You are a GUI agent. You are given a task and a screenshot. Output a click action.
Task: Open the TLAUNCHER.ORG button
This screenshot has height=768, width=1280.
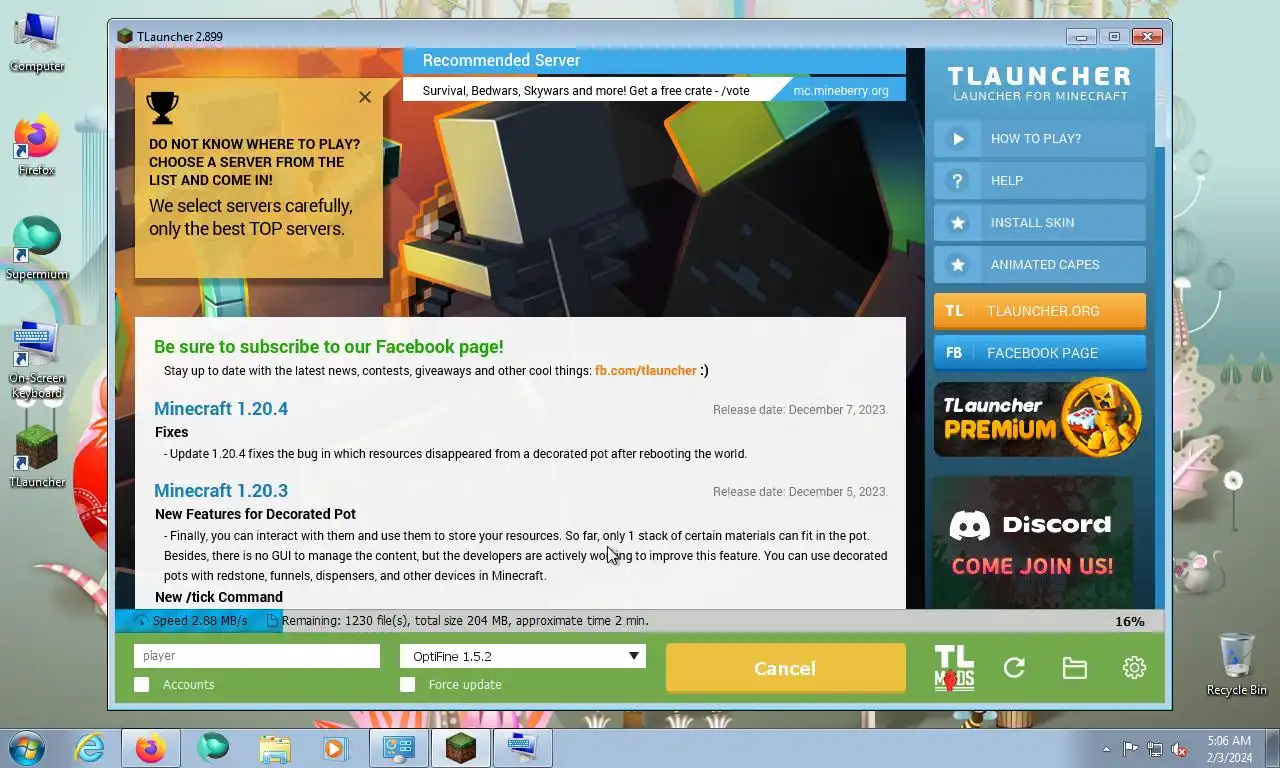point(1040,311)
